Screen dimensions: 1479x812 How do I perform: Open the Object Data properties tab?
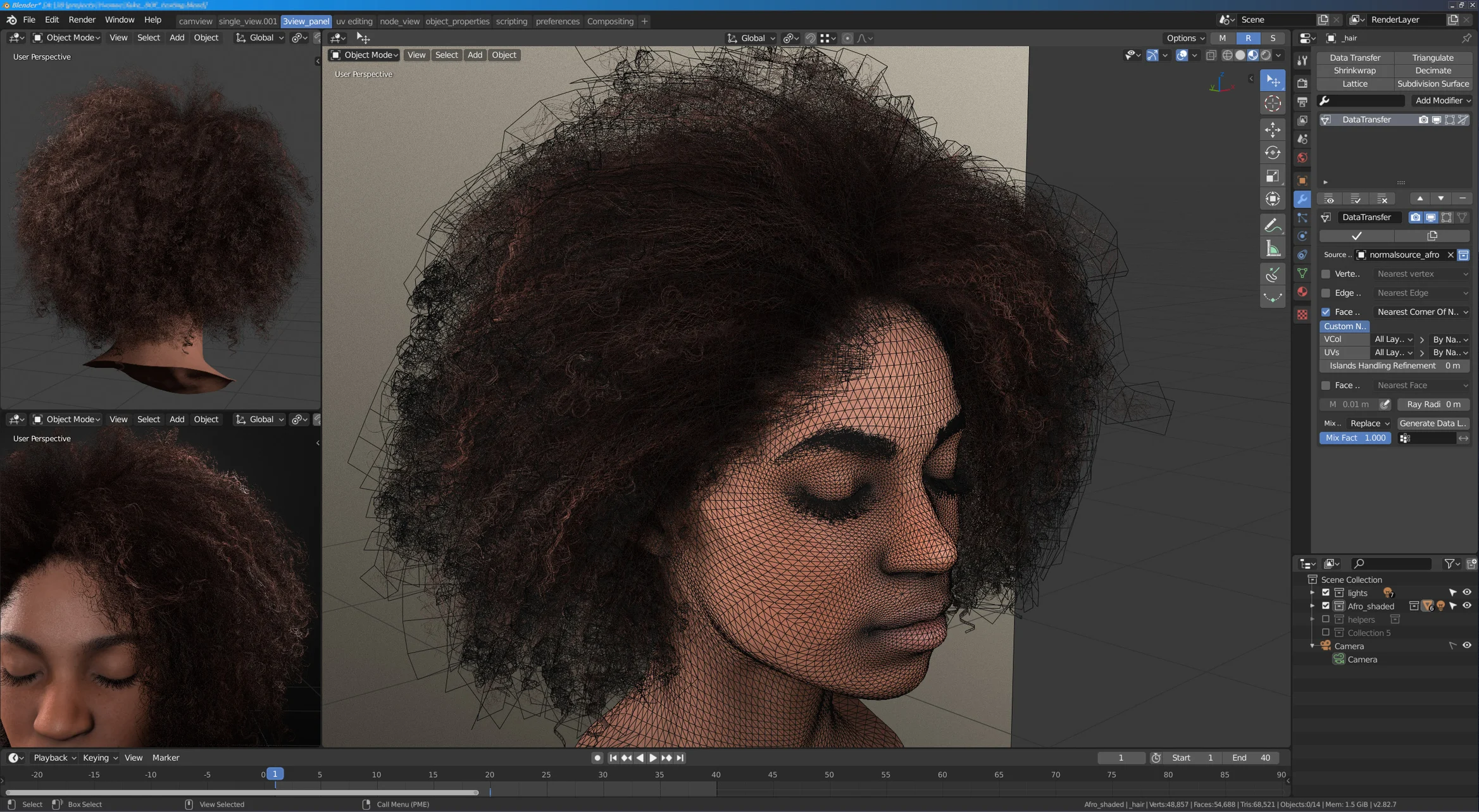[x=1302, y=273]
